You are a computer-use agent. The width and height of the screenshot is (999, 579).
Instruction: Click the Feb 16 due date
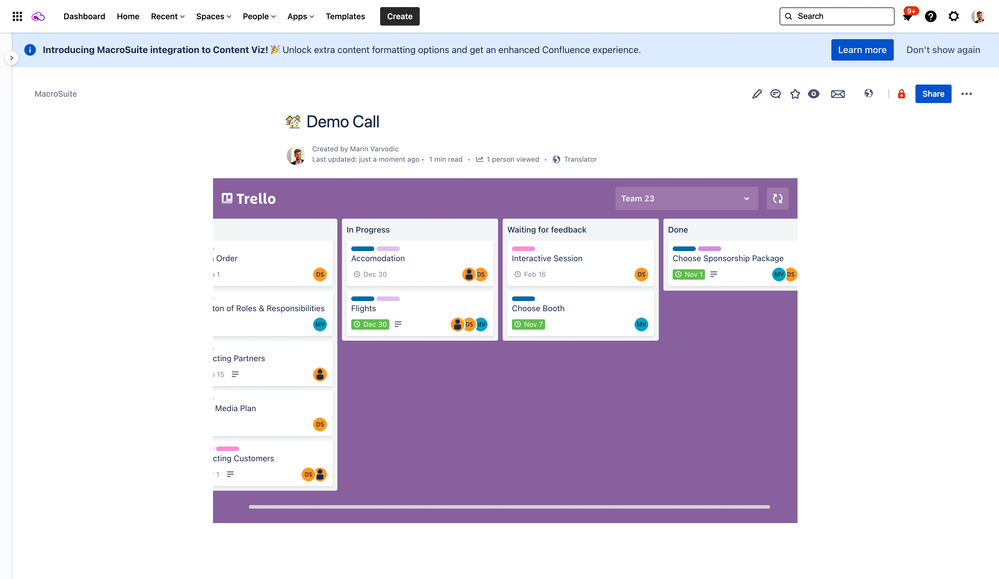tap(530, 275)
